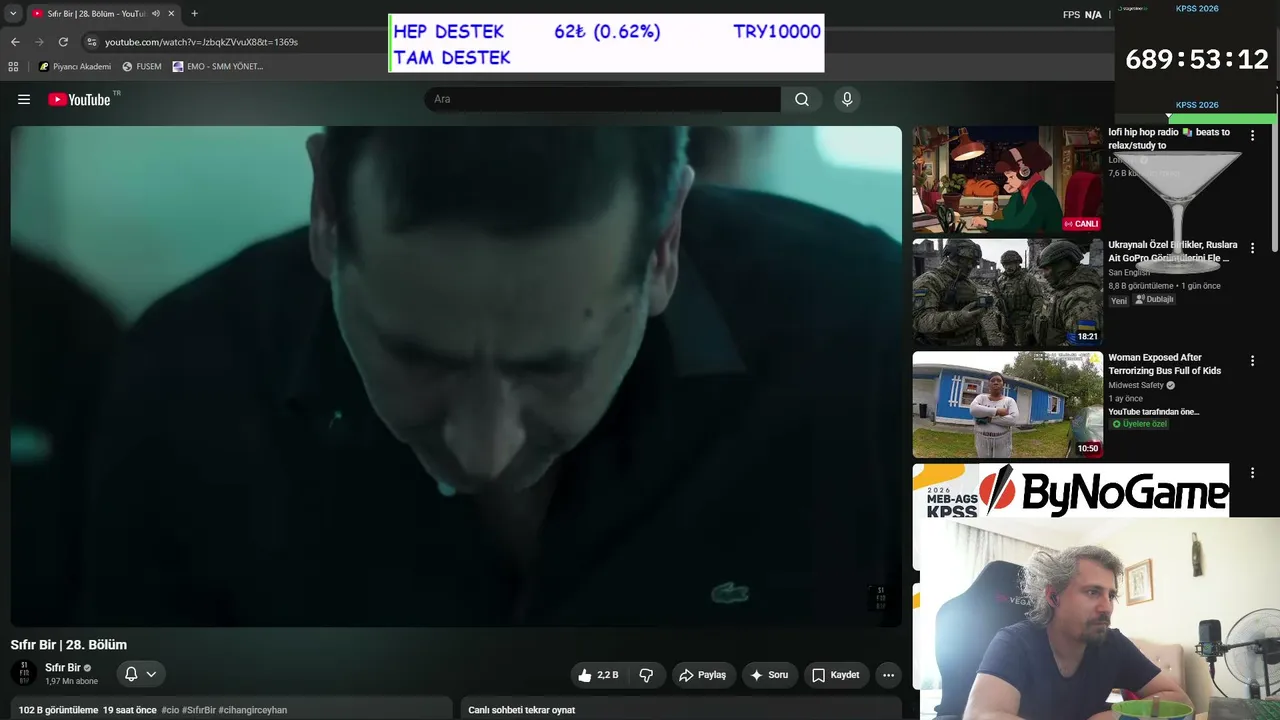Image resolution: width=1280 pixels, height=720 pixels.
Task: Go to the YouTube home logo
Action: (79, 99)
